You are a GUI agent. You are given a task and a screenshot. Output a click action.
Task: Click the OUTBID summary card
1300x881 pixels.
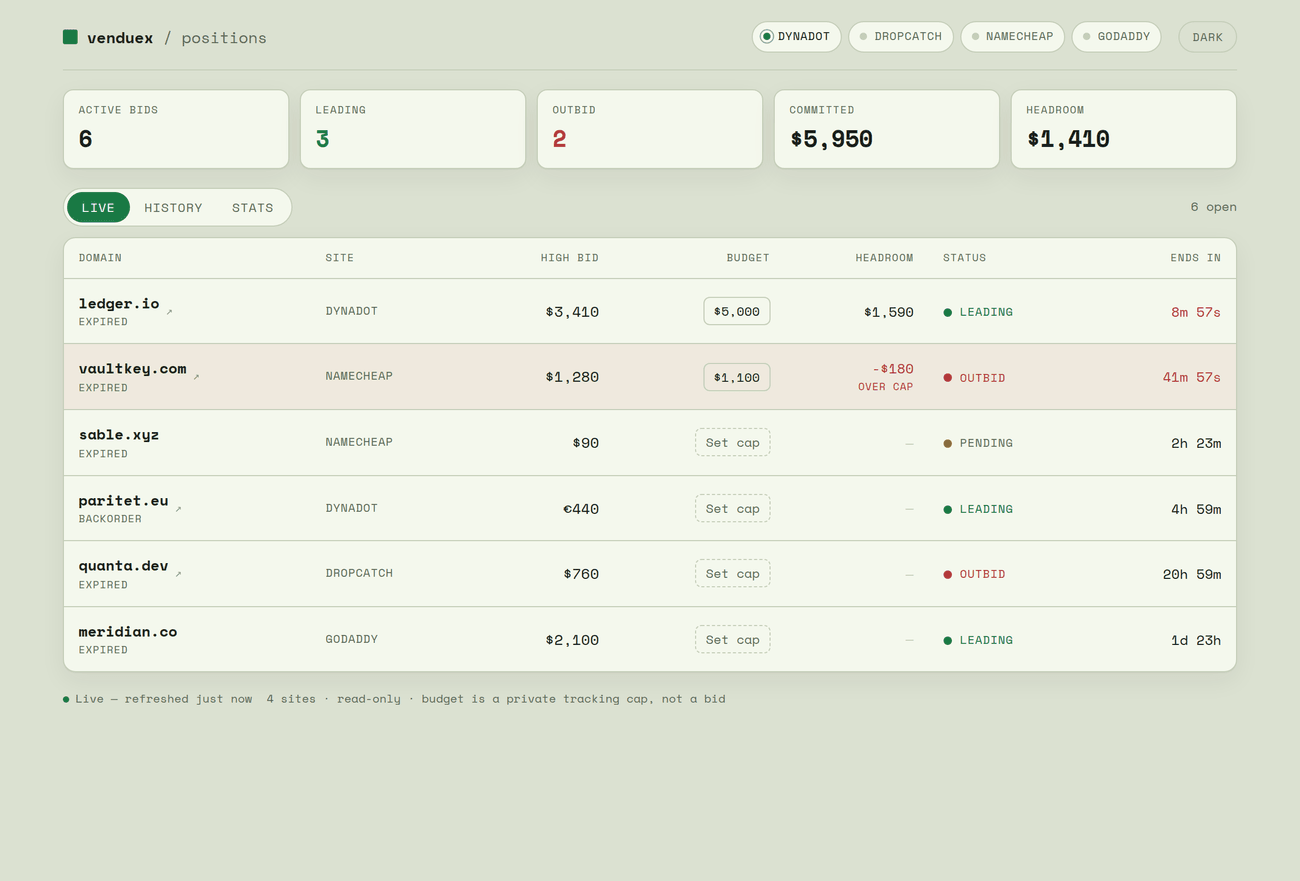650,129
